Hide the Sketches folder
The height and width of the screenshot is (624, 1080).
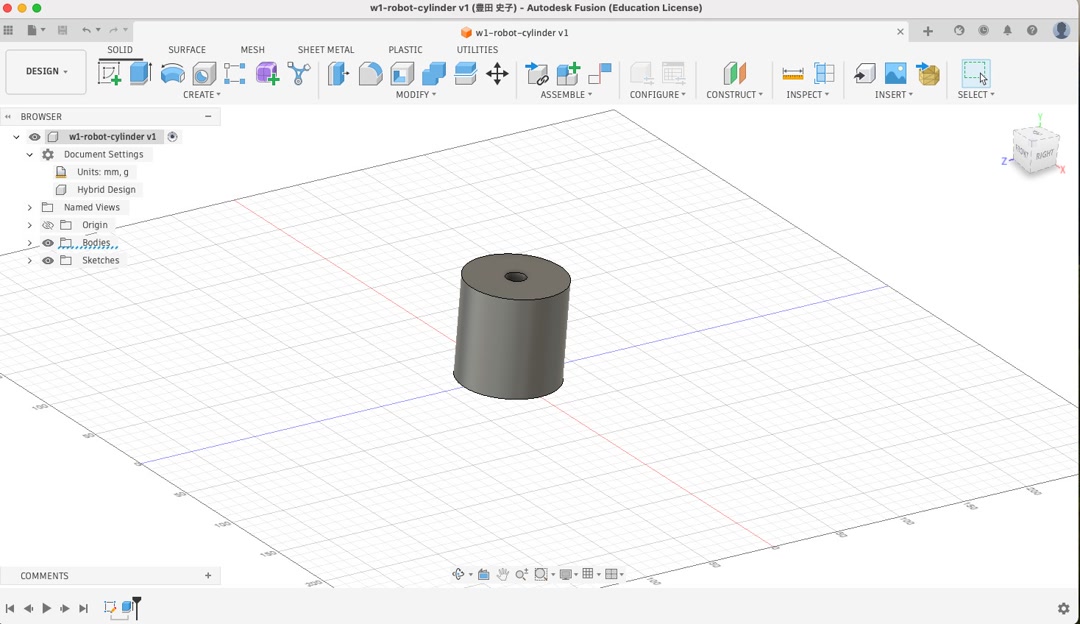pos(47,260)
